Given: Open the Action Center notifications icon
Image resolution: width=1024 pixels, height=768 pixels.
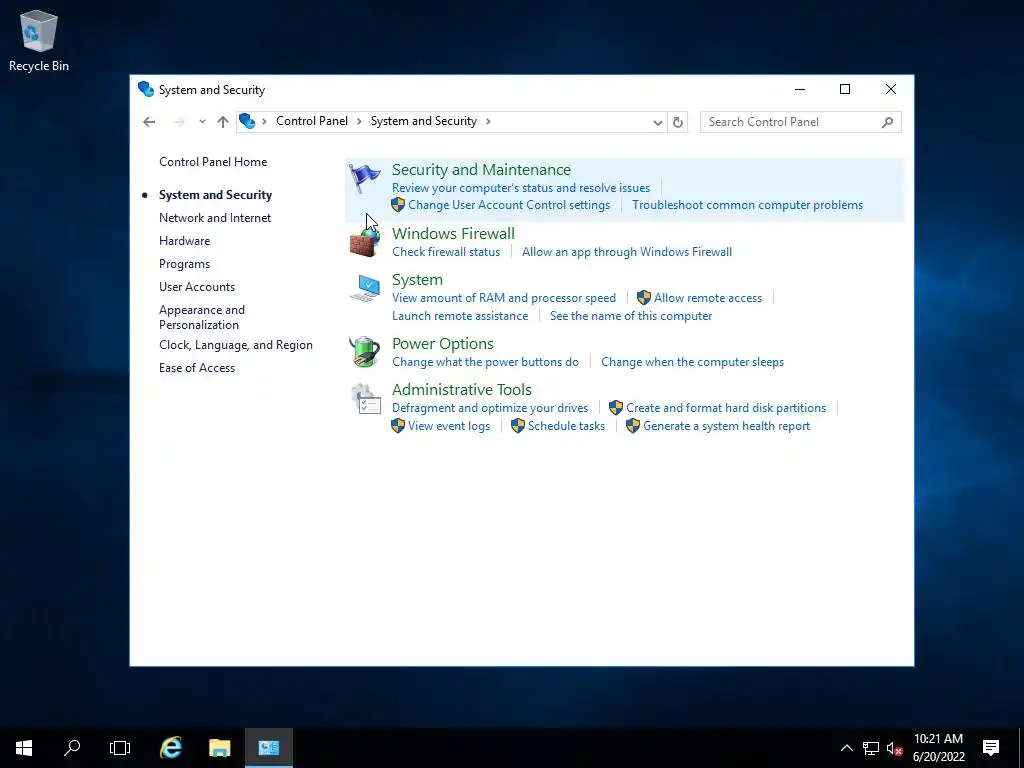Looking at the screenshot, I should (991, 748).
